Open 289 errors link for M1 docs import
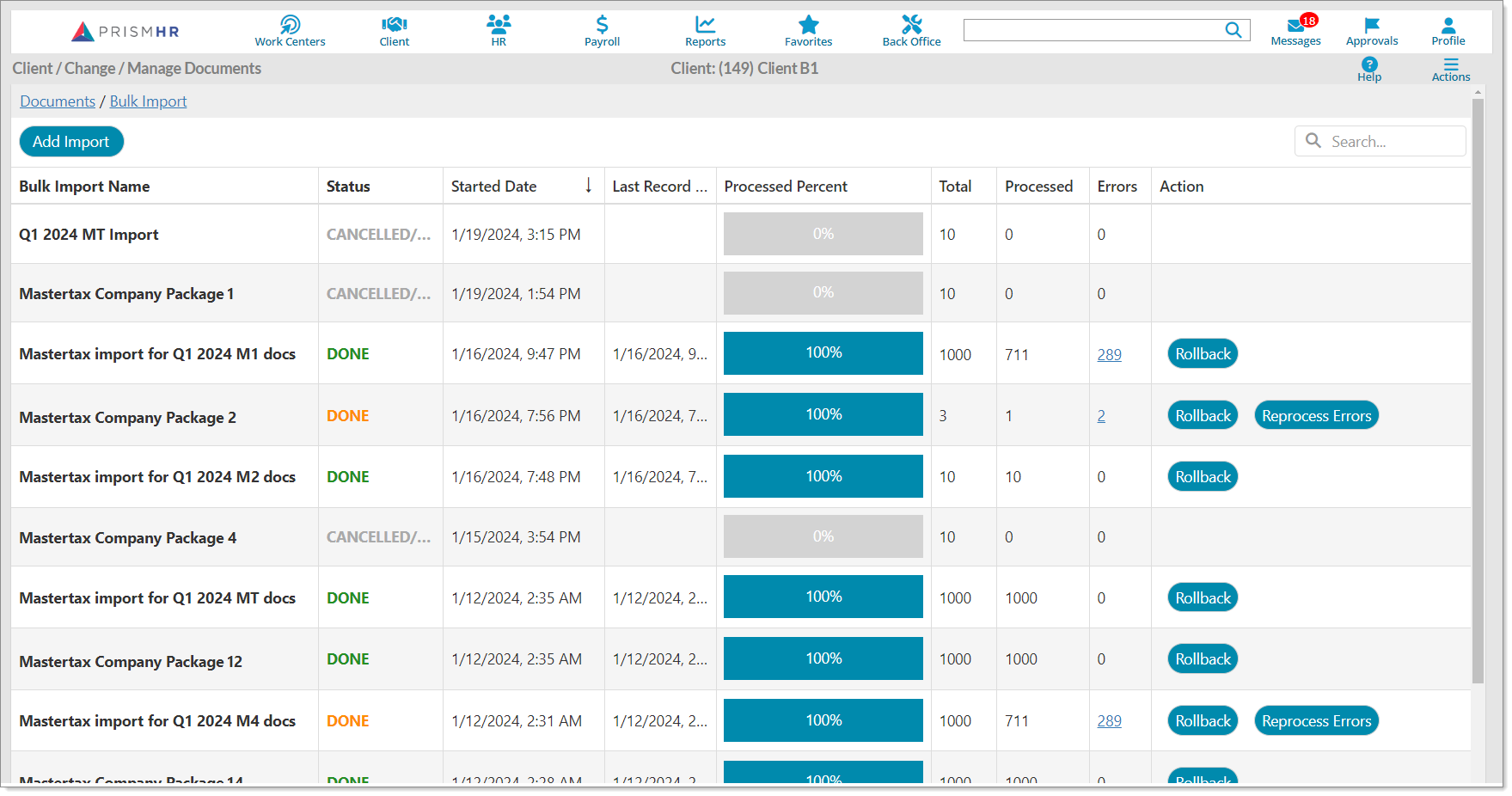 (x=1109, y=354)
